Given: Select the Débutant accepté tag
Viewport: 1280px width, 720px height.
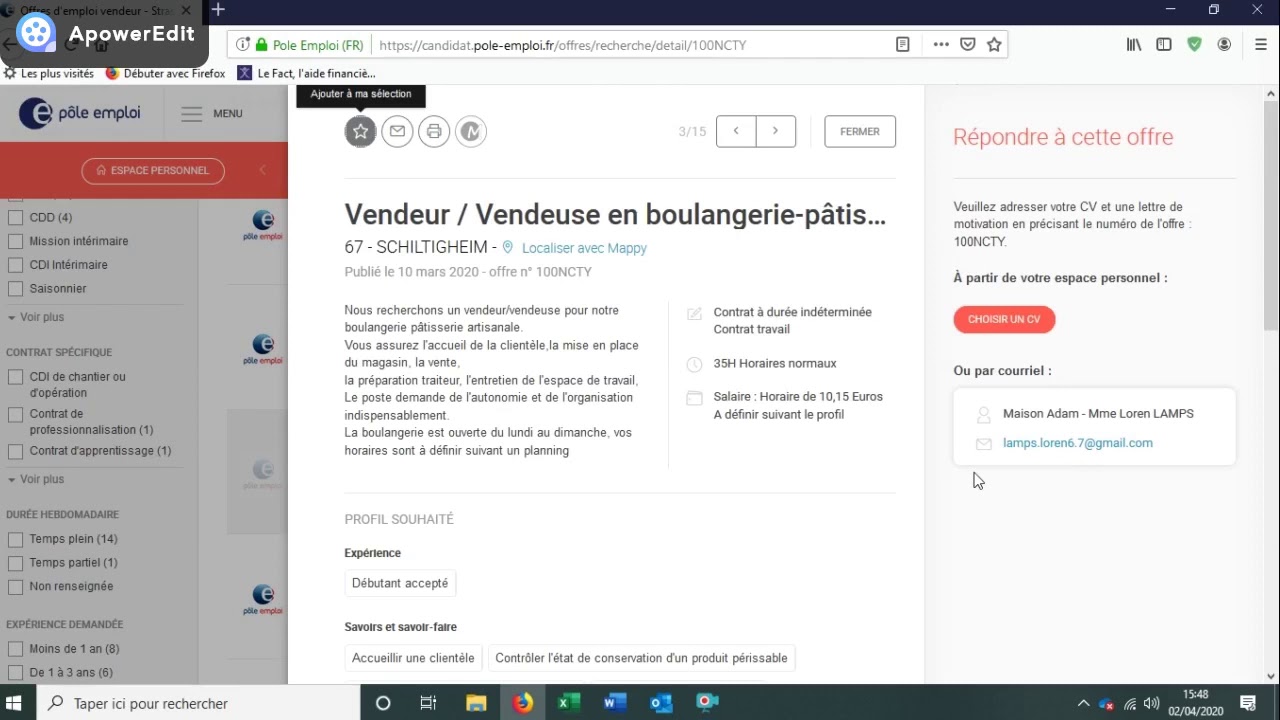Looking at the screenshot, I should coord(400,583).
